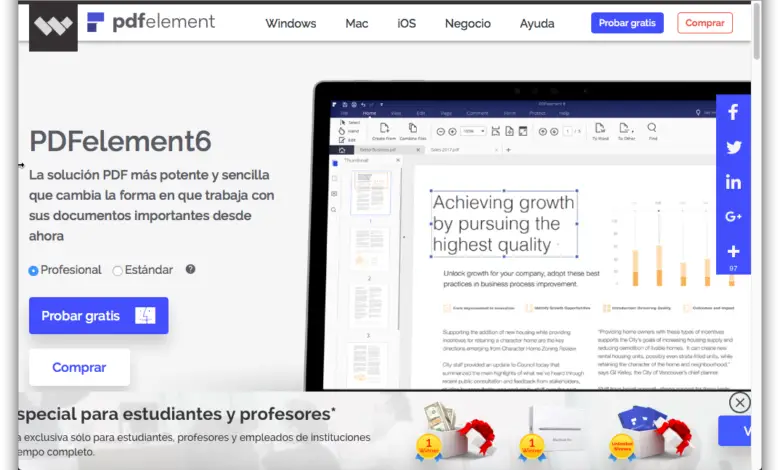The width and height of the screenshot is (780, 470).
Task: Open more share options plus icon
Action: click(x=733, y=251)
